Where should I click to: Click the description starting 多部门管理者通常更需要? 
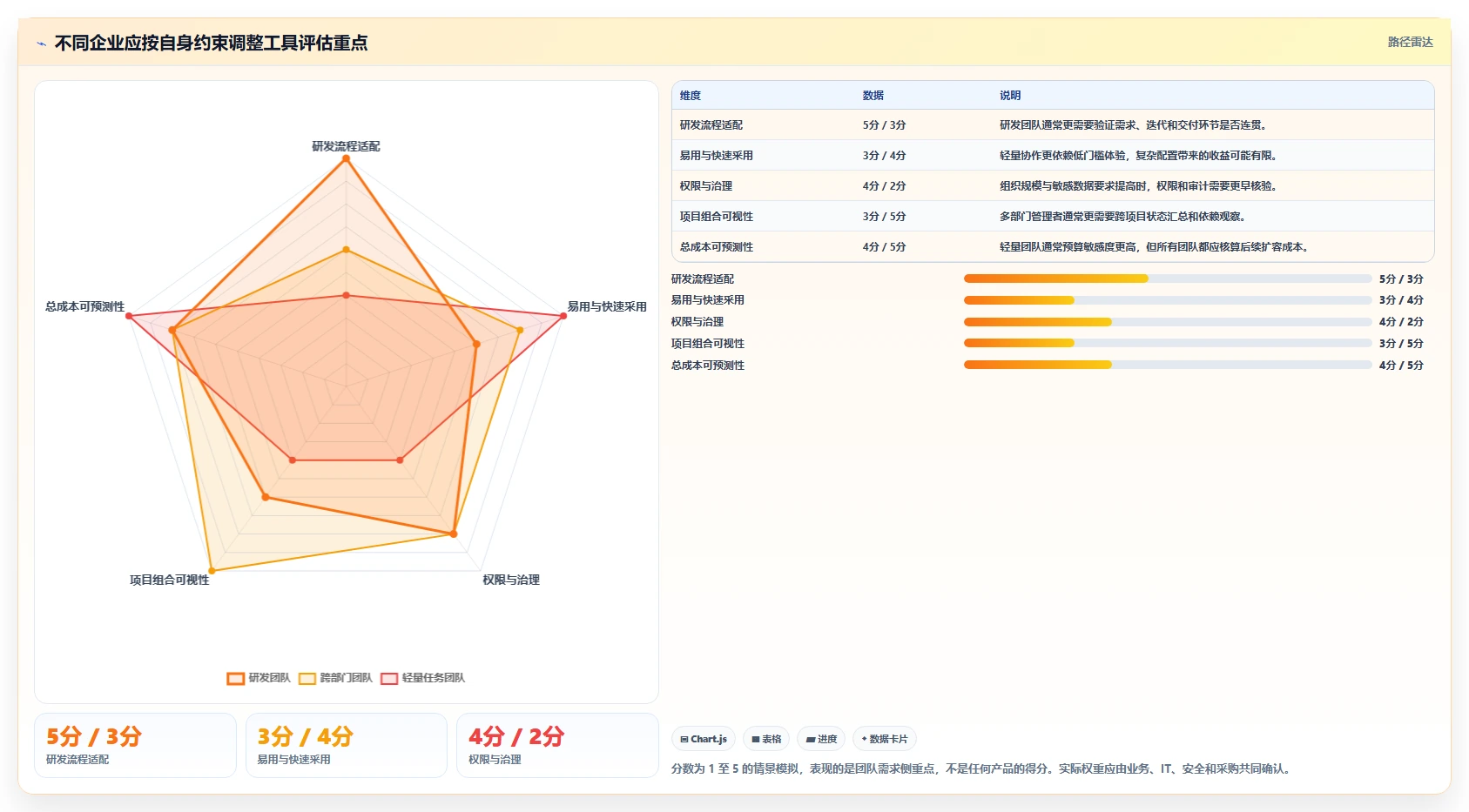(x=1124, y=217)
